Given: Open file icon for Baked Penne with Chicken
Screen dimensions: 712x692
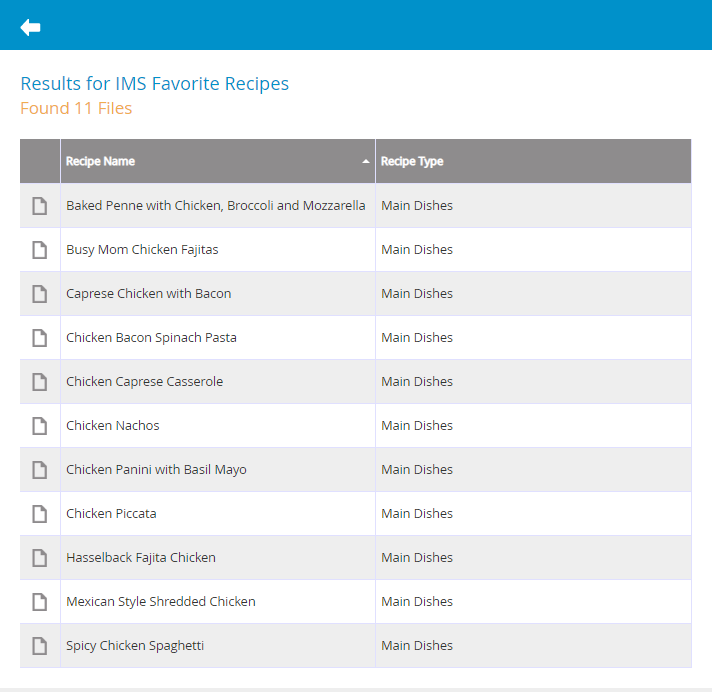Looking at the screenshot, I should pyautogui.click(x=40, y=206).
